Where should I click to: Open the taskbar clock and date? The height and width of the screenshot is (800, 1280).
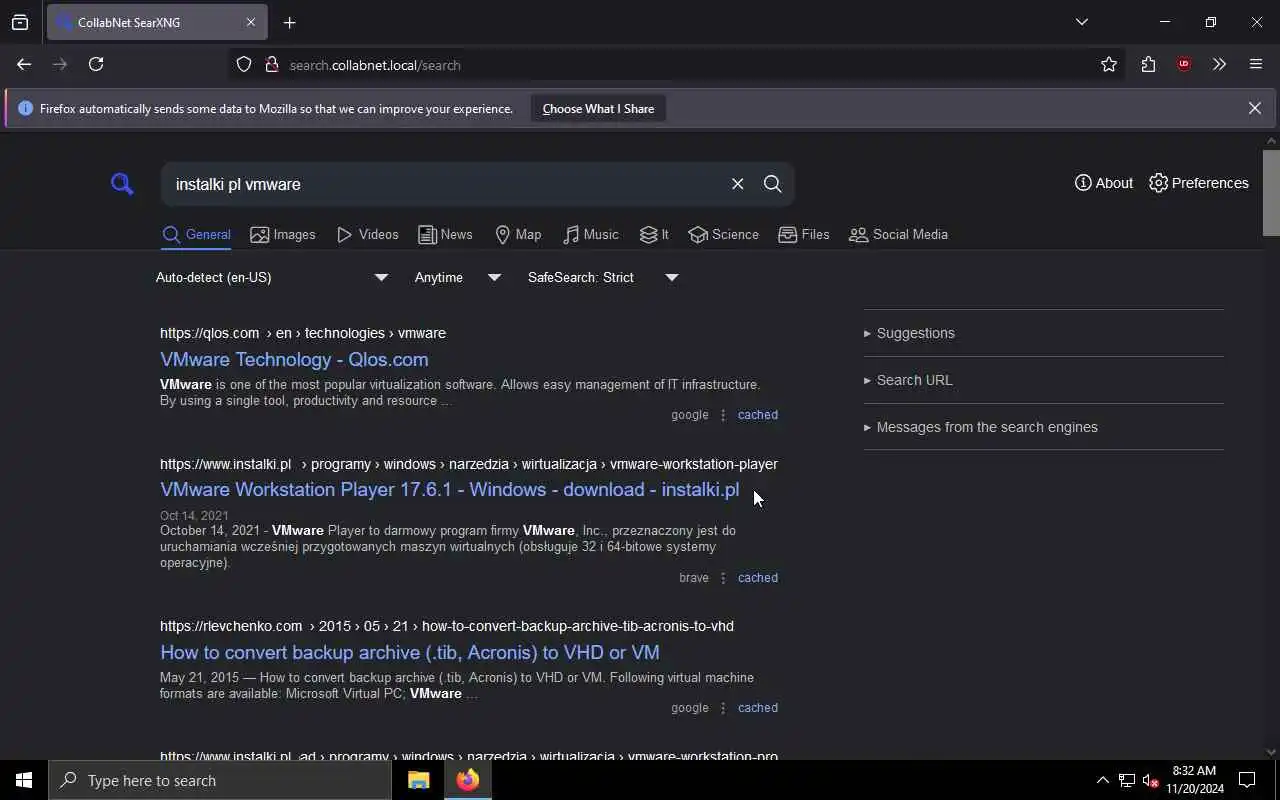point(1194,780)
